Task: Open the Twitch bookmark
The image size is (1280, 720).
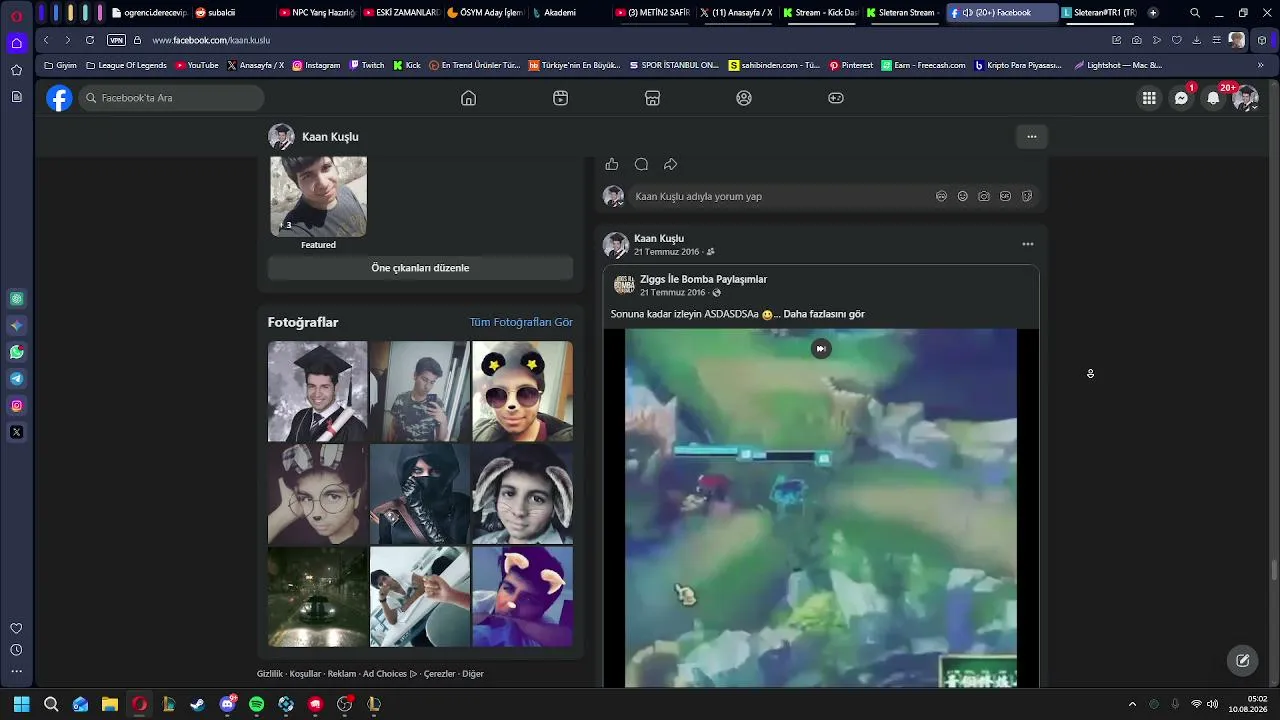Action: [367, 65]
